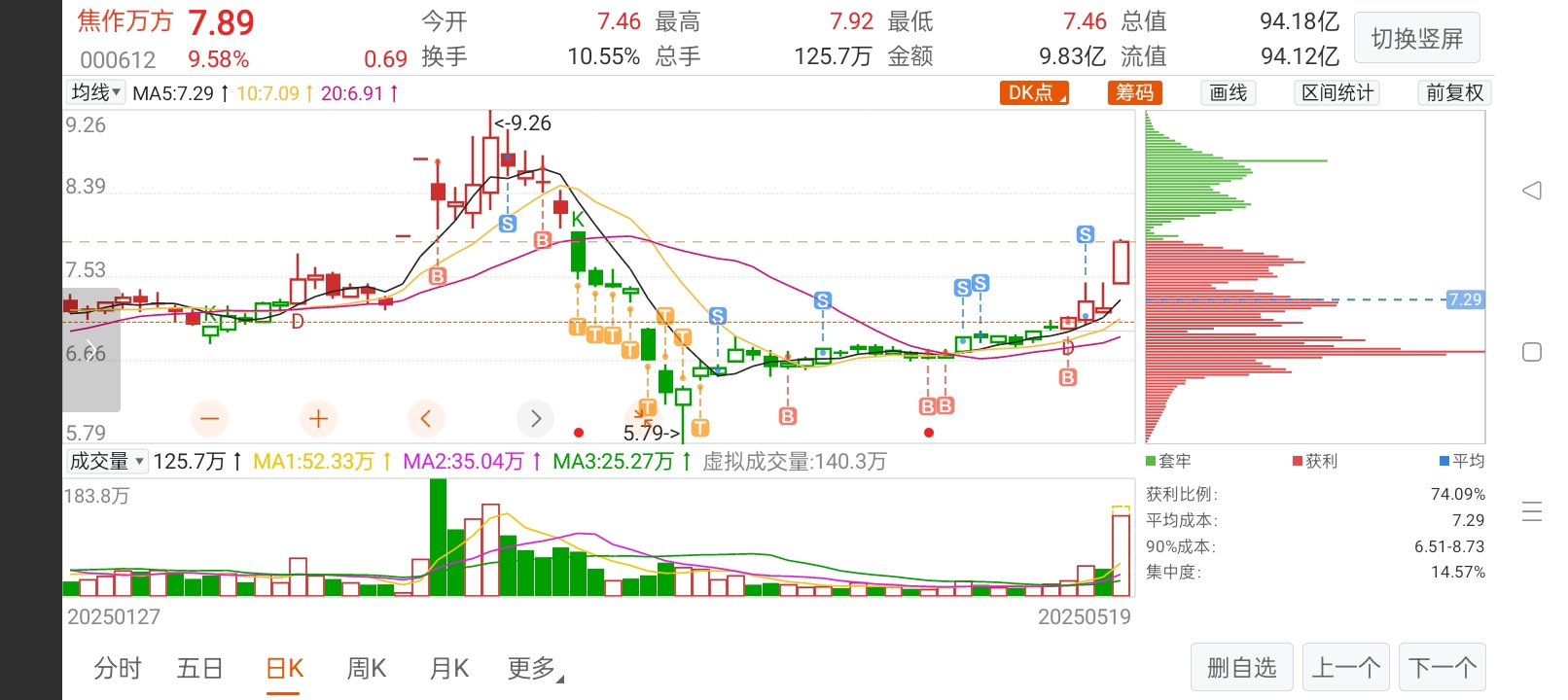This screenshot has width=1568, height=700.
Task: Switch to 分时 tab
Action: point(118,669)
